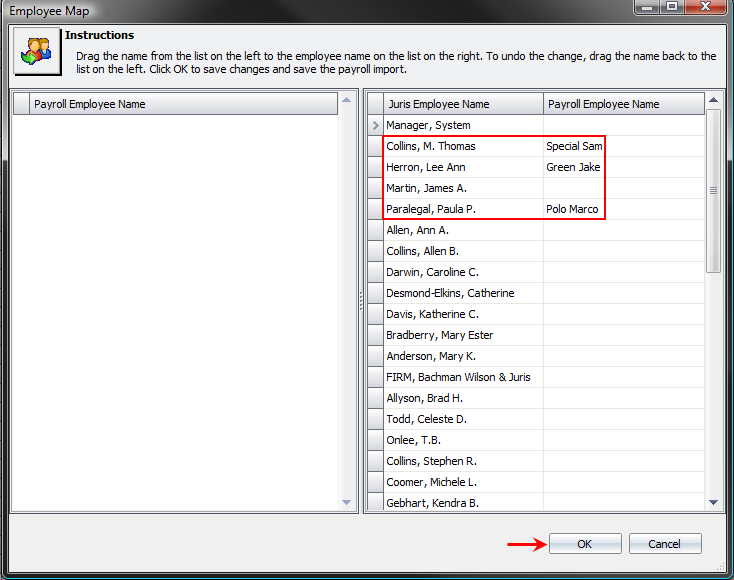Select payroll name Special Sam cell

click(x=574, y=146)
